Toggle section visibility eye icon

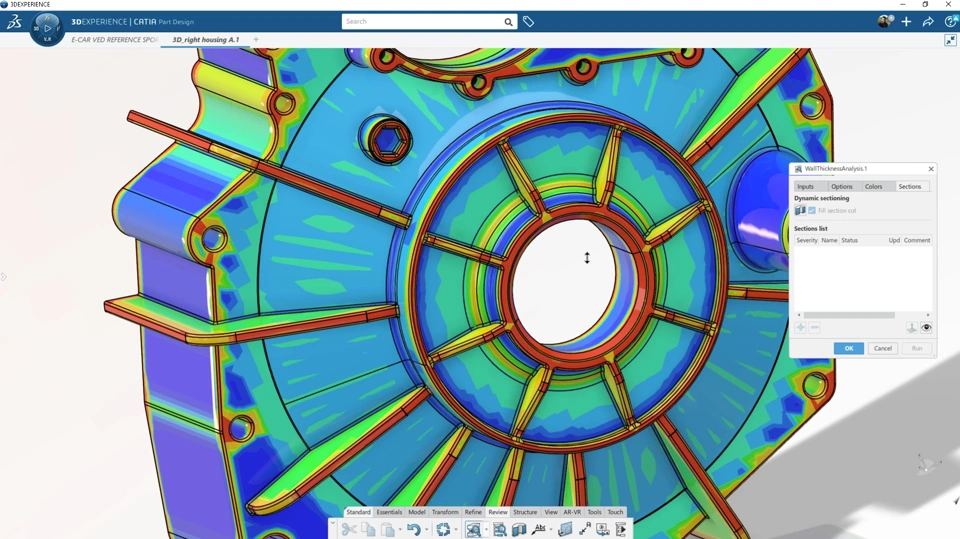[x=926, y=328]
